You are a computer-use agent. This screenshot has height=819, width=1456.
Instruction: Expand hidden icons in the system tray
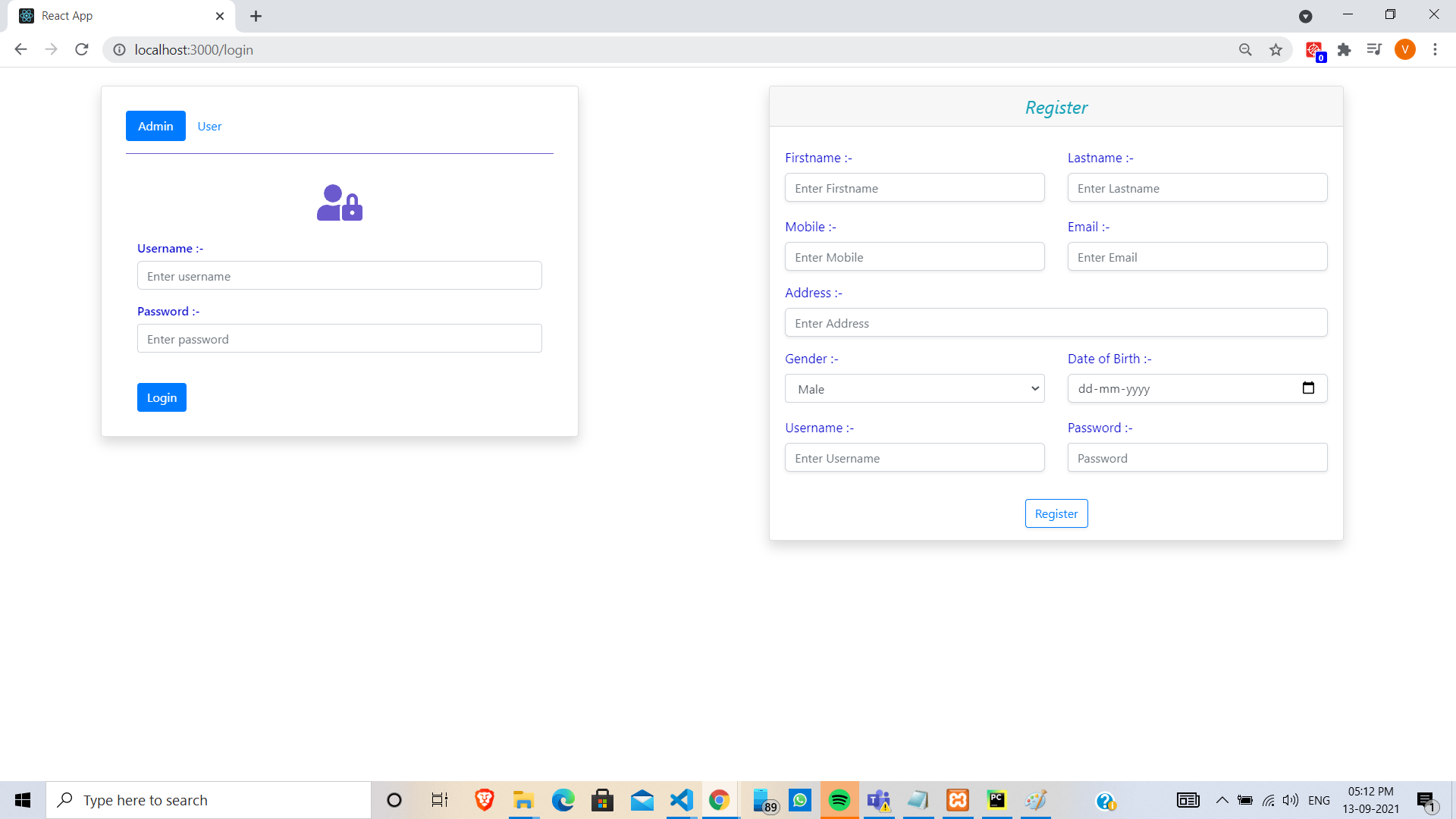tap(1222, 800)
